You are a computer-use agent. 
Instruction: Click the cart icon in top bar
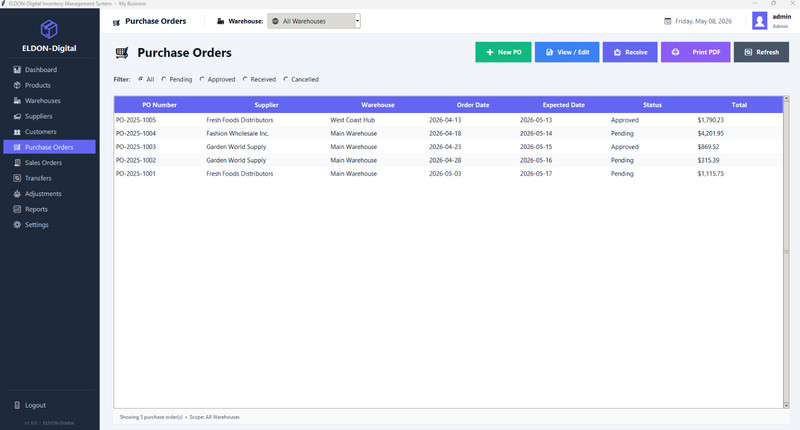(x=116, y=22)
